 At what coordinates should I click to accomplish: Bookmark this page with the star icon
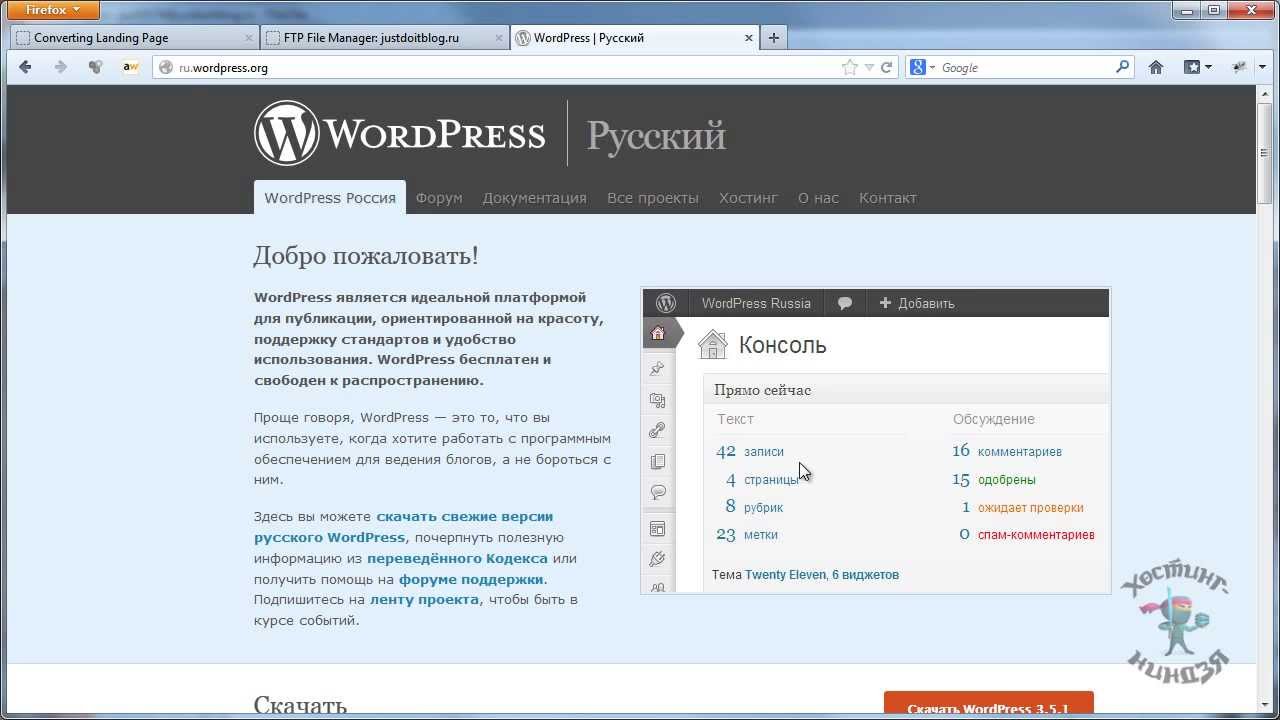pos(850,67)
